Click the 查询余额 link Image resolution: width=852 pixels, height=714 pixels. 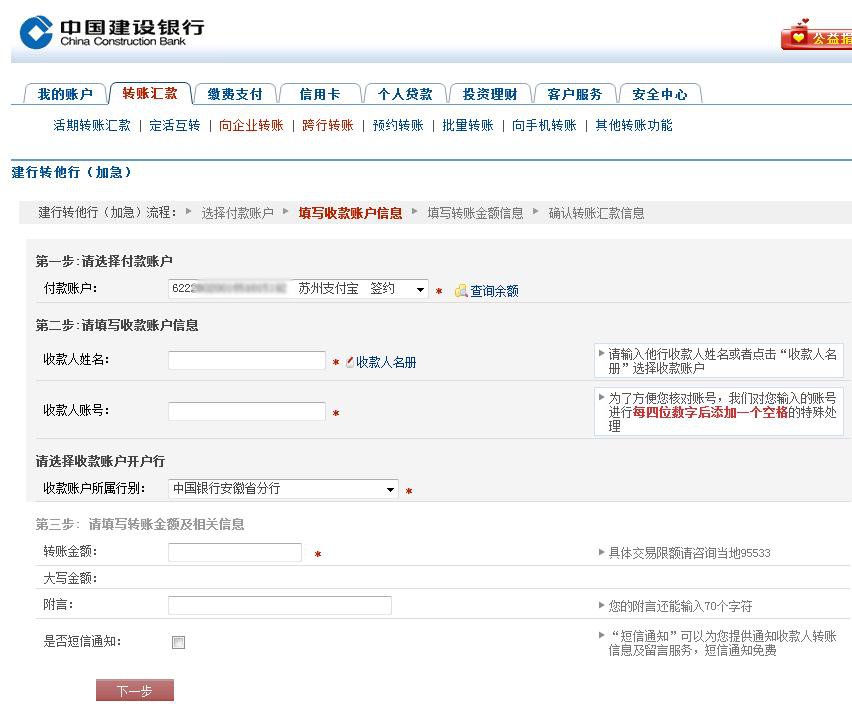click(494, 291)
